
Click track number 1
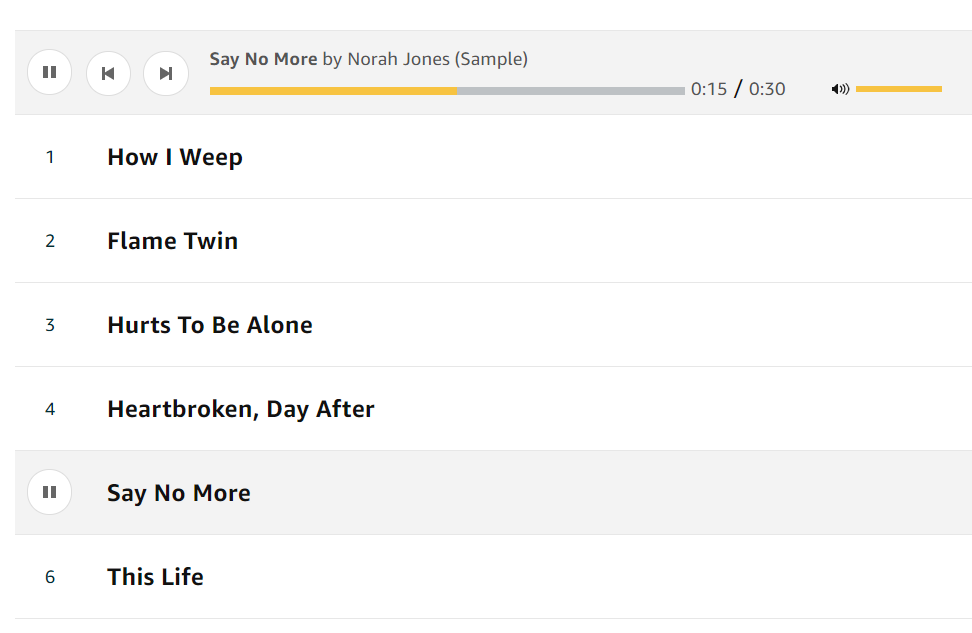(x=50, y=157)
